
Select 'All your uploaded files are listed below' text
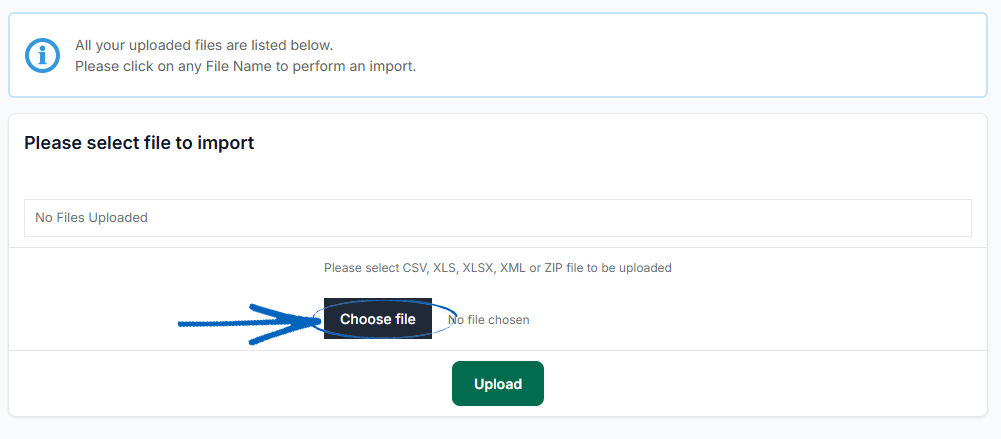(x=204, y=46)
